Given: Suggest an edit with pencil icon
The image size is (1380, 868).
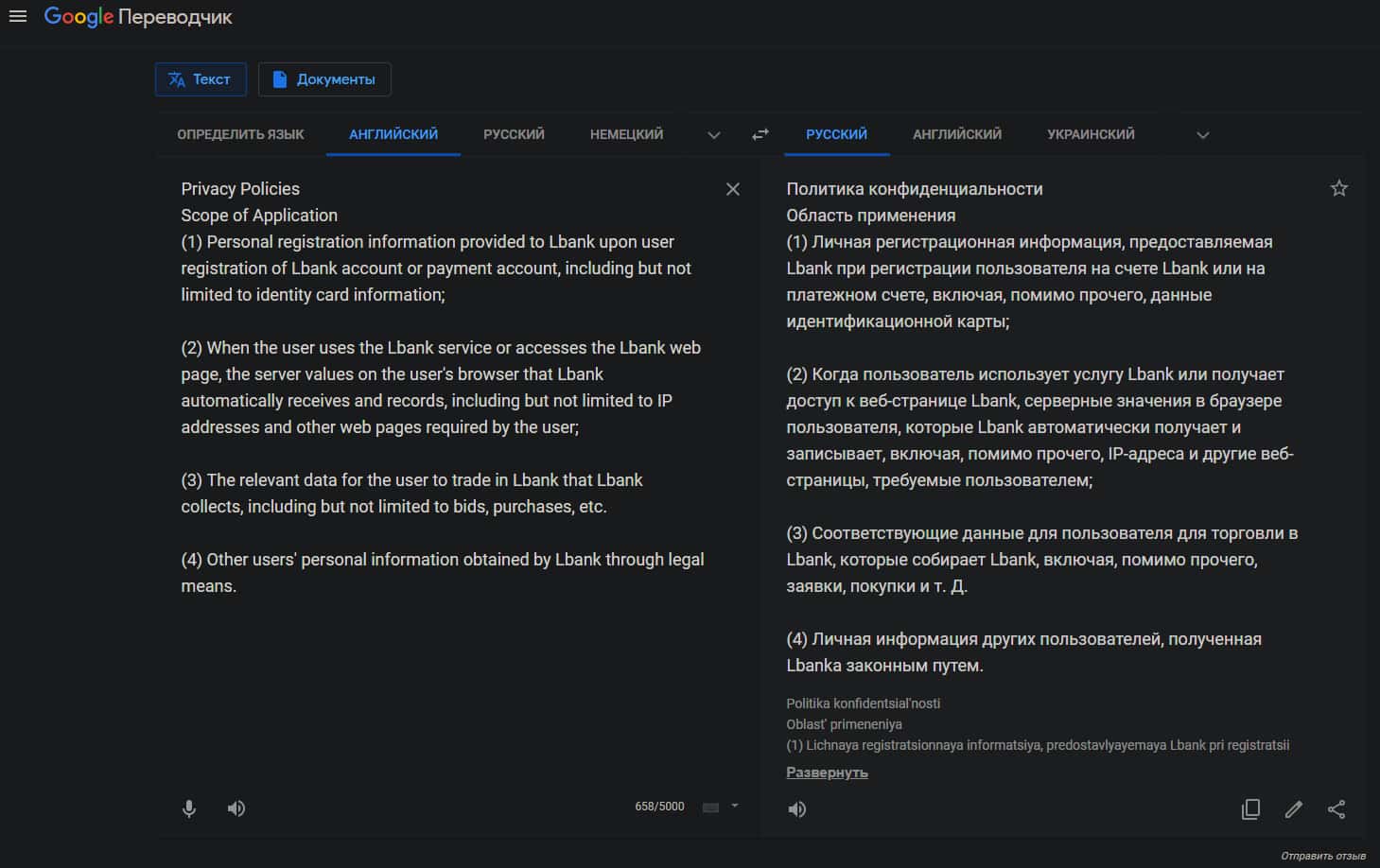Looking at the screenshot, I should coord(1293,809).
